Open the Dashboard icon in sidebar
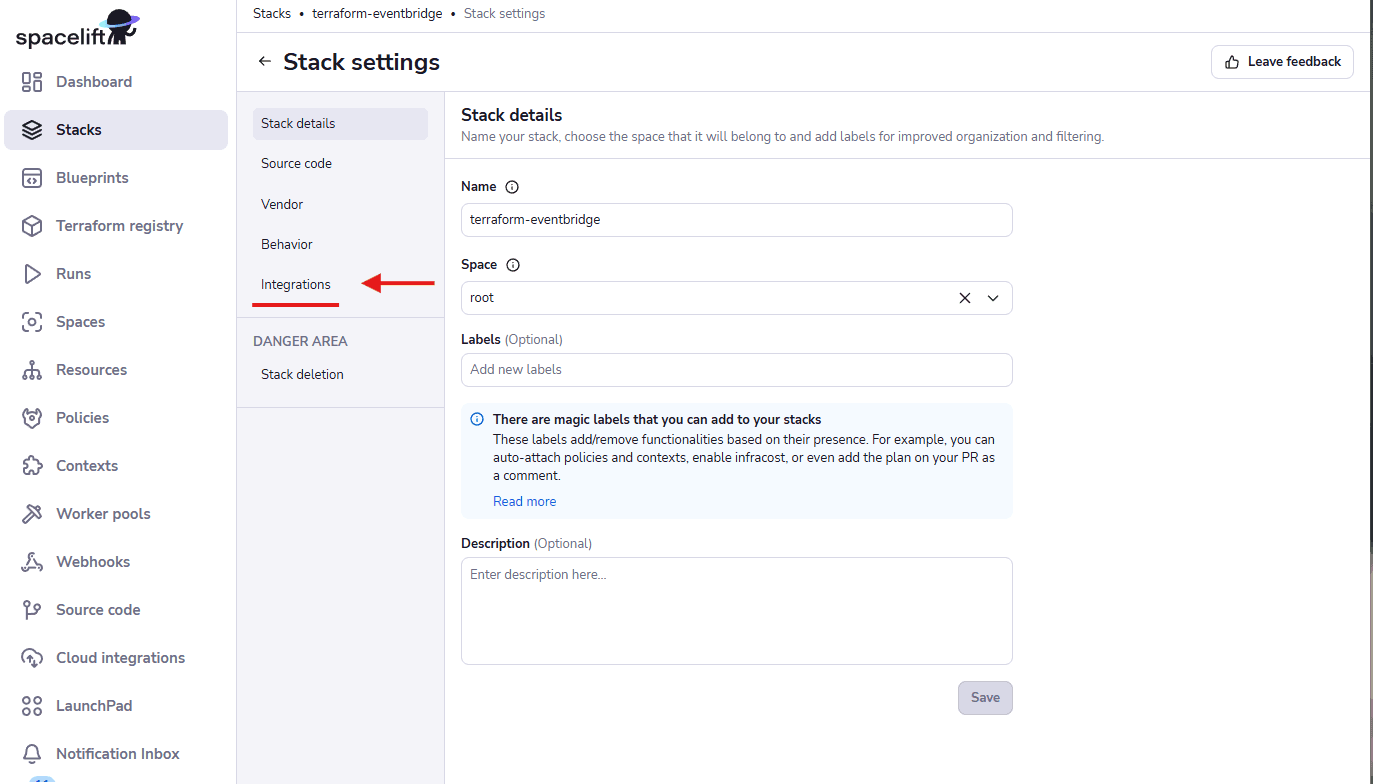This screenshot has height=784, width=1373. click(32, 82)
